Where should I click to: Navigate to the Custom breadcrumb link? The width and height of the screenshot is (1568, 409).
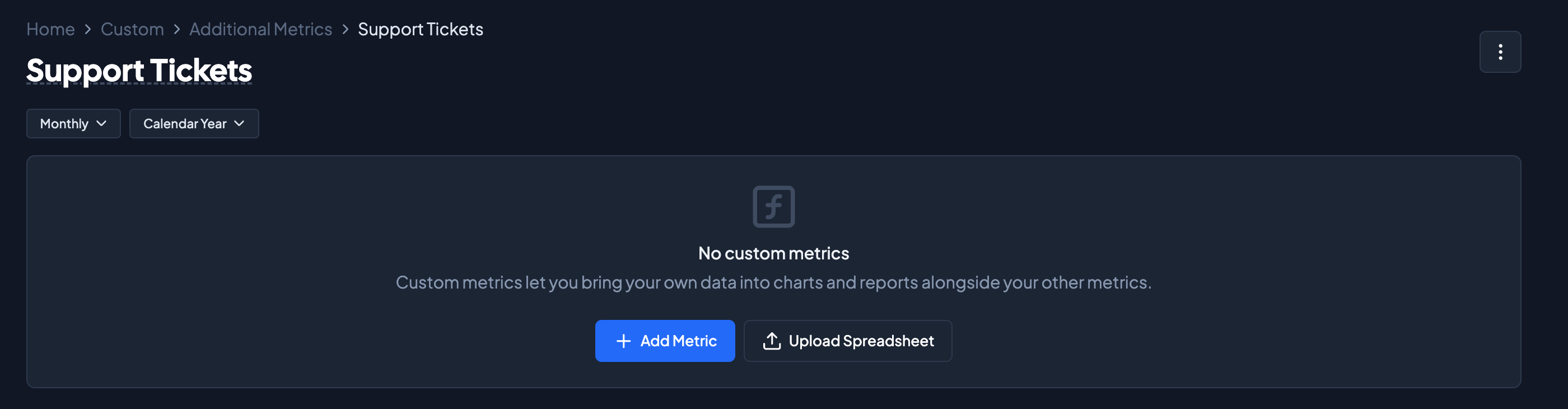[x=132, y=29]
